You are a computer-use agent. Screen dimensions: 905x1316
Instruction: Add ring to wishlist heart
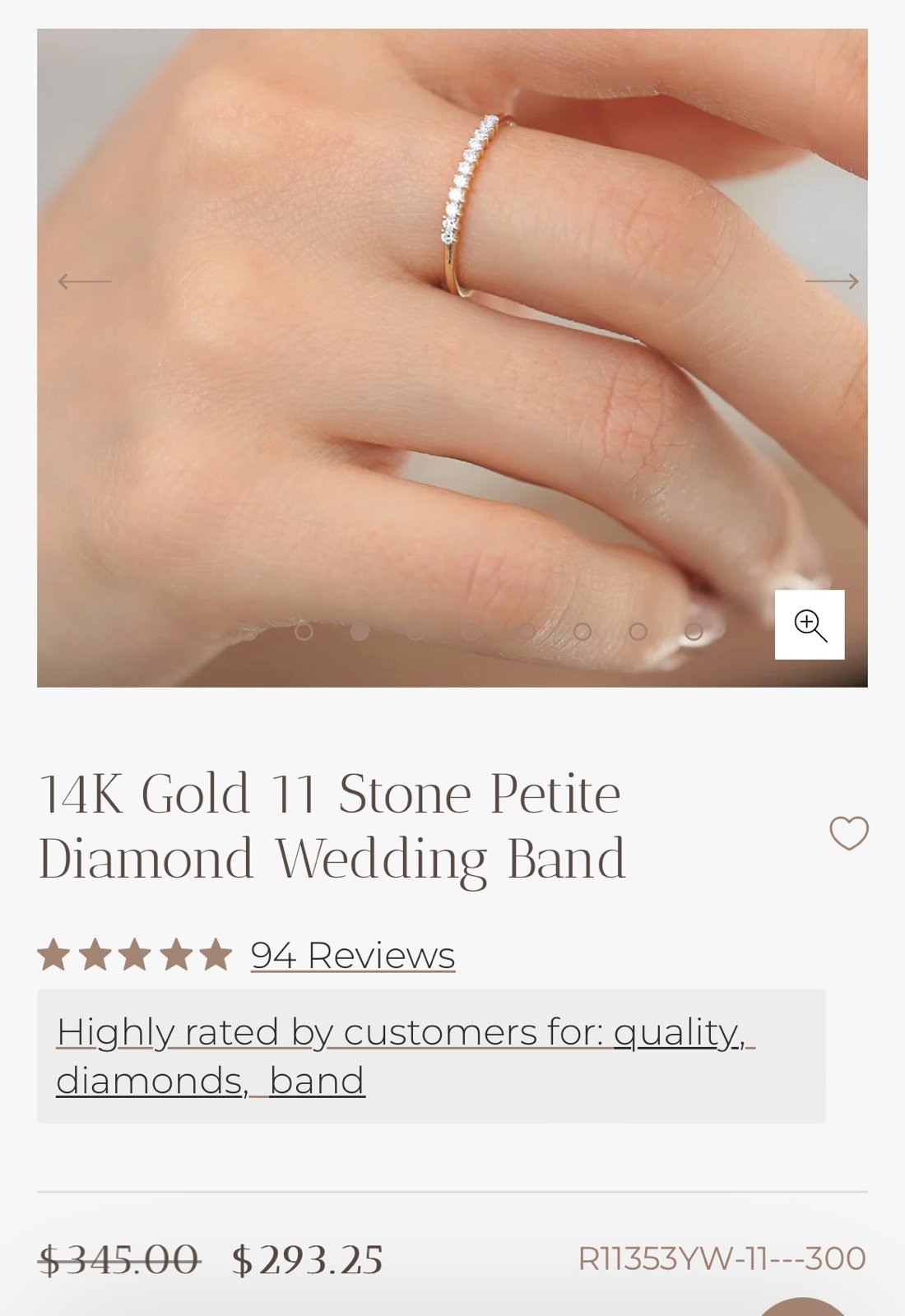[x=849, y=833]
